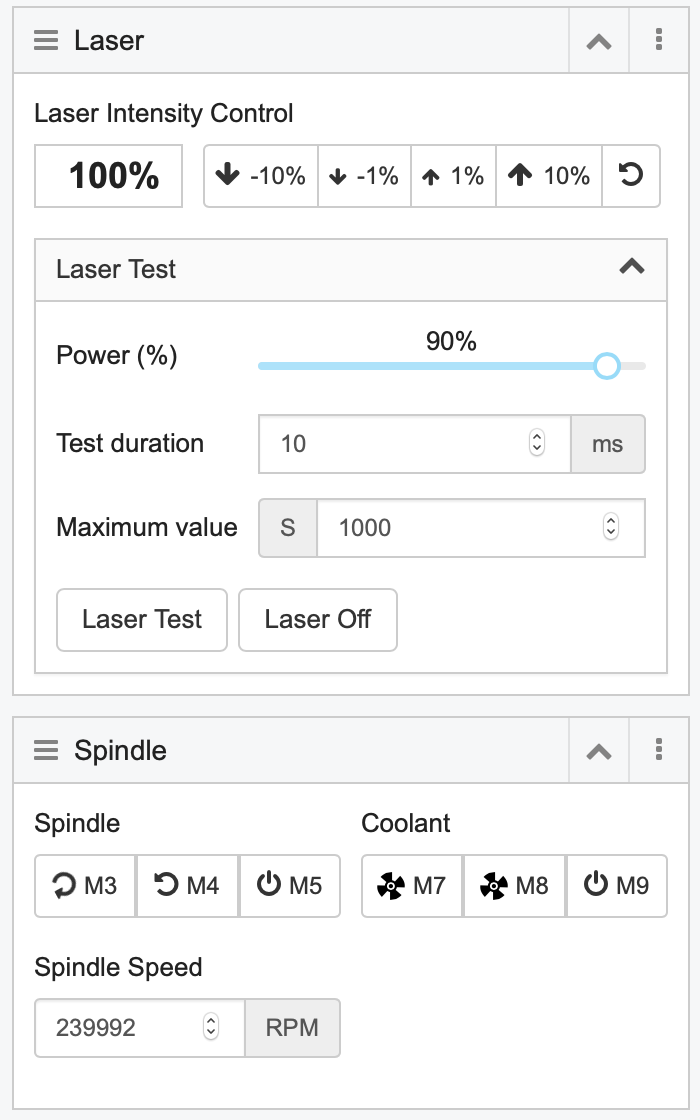
Task: Collapse the Laser widget with its chevron
Action: (599, 41)
